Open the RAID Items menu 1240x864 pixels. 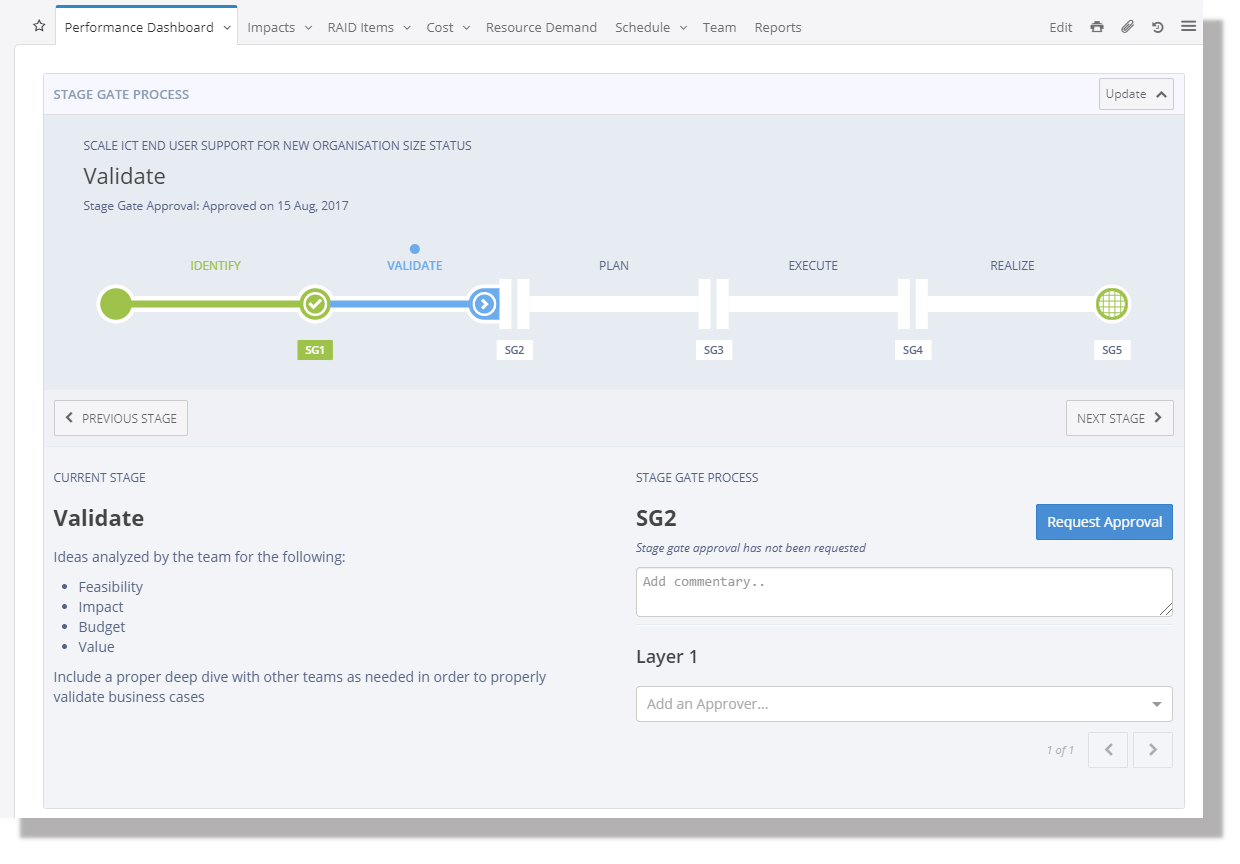point(369,27)
